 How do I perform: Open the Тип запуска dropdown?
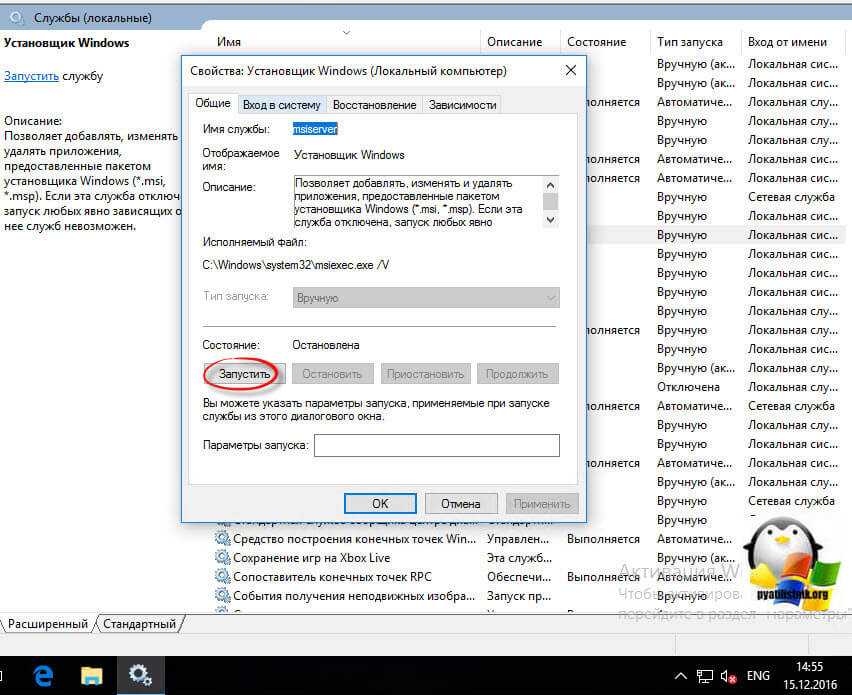pyautogui.click(x=426, y=298)
